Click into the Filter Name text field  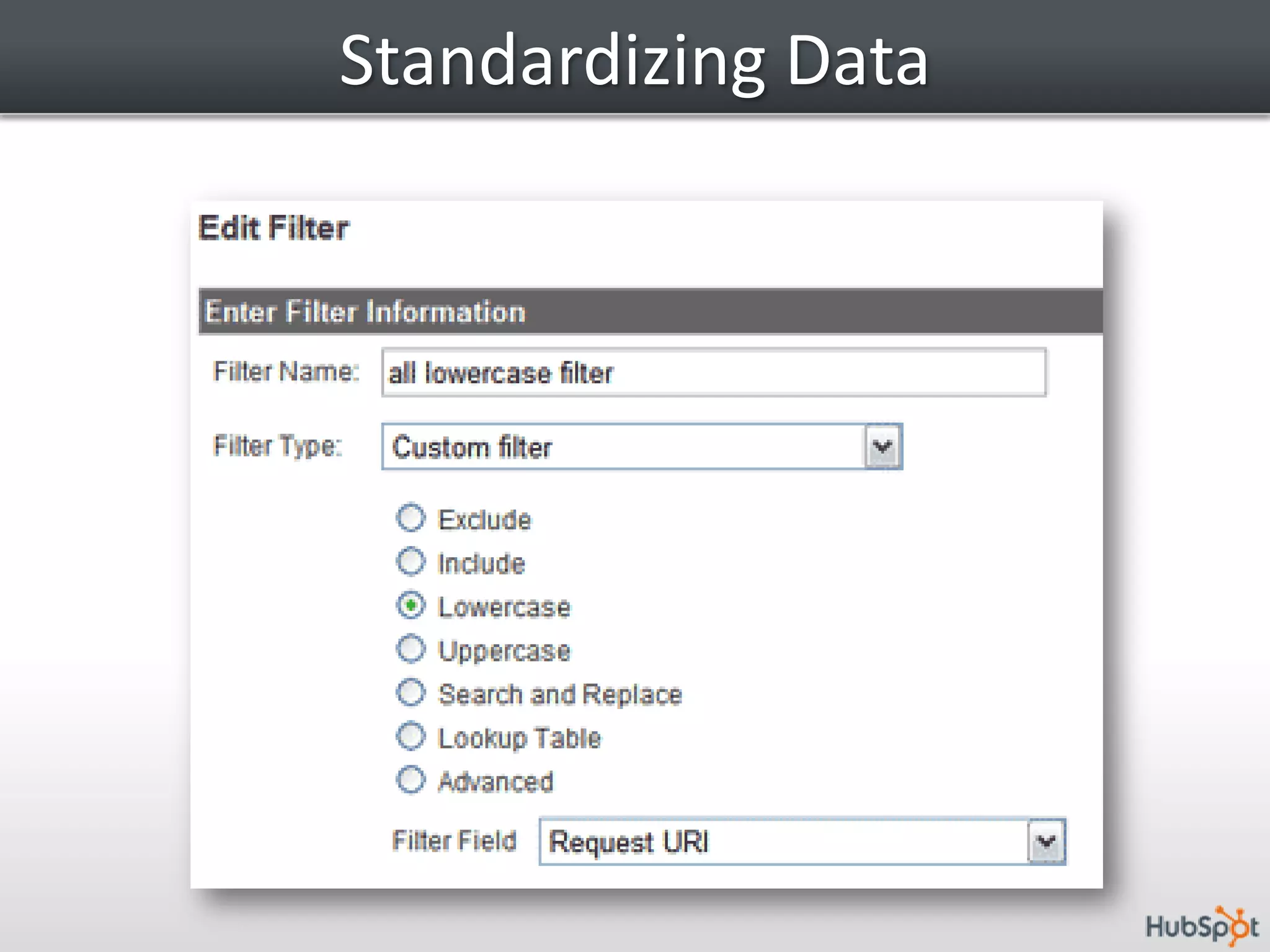(713, 372)
